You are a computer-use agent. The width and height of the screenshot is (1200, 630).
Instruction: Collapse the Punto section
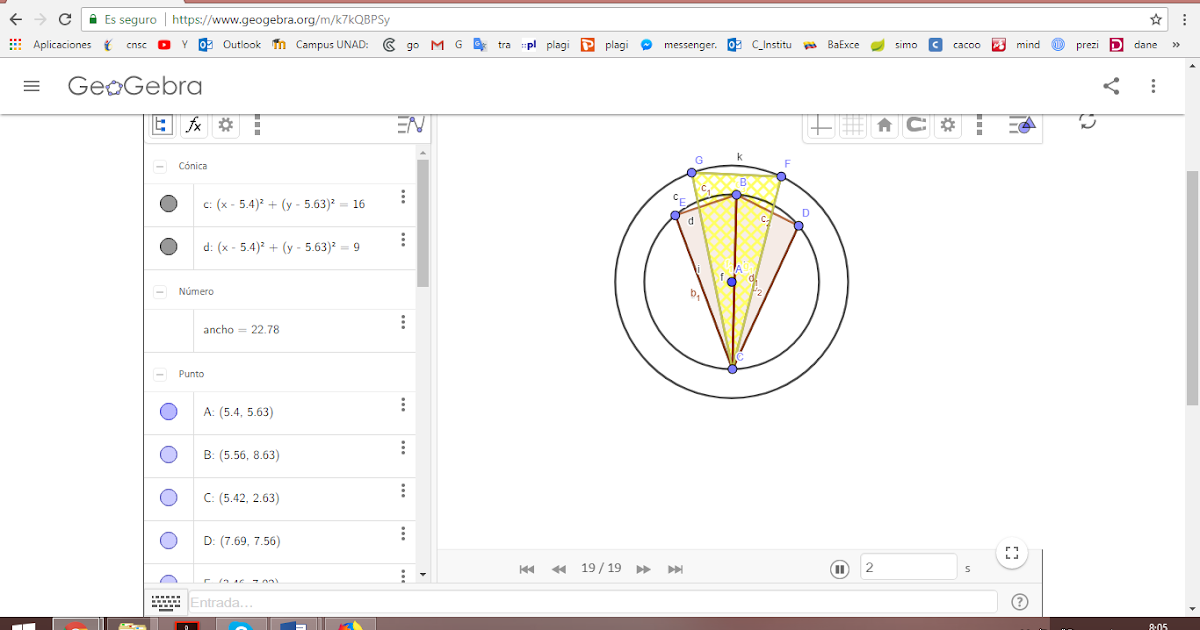coord(159,373)
